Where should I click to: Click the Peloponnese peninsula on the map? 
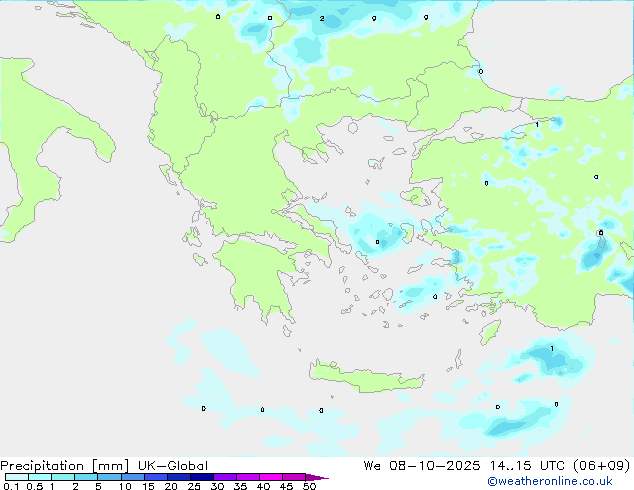click(263, 275)
